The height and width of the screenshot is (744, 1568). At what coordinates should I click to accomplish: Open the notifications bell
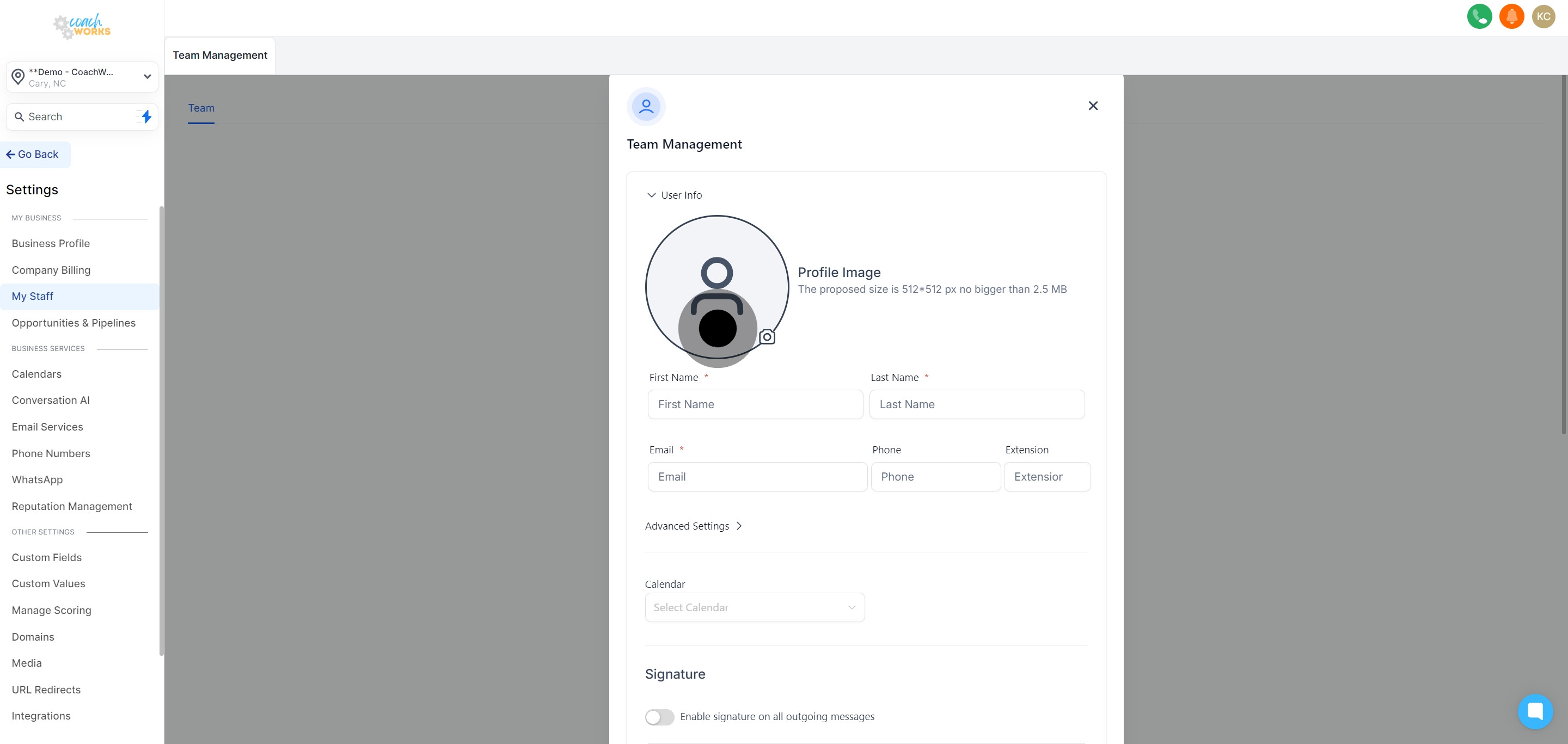tap(1512, 16)
